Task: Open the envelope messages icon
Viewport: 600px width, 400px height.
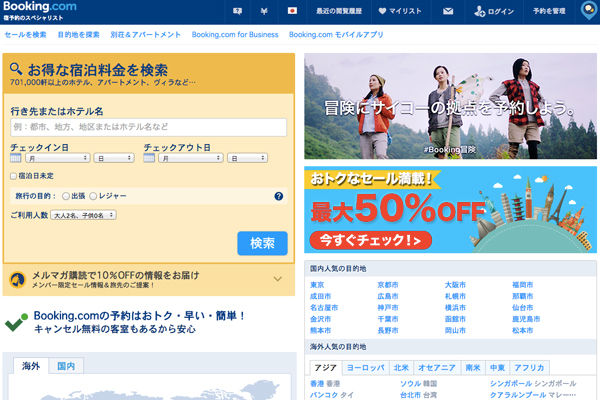Action: 448,11
